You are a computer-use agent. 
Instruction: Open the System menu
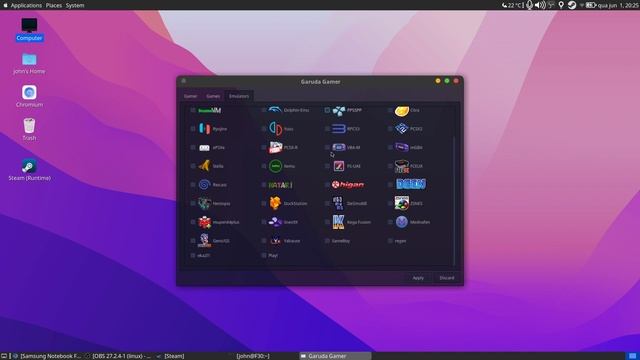(x=75, y=5)
